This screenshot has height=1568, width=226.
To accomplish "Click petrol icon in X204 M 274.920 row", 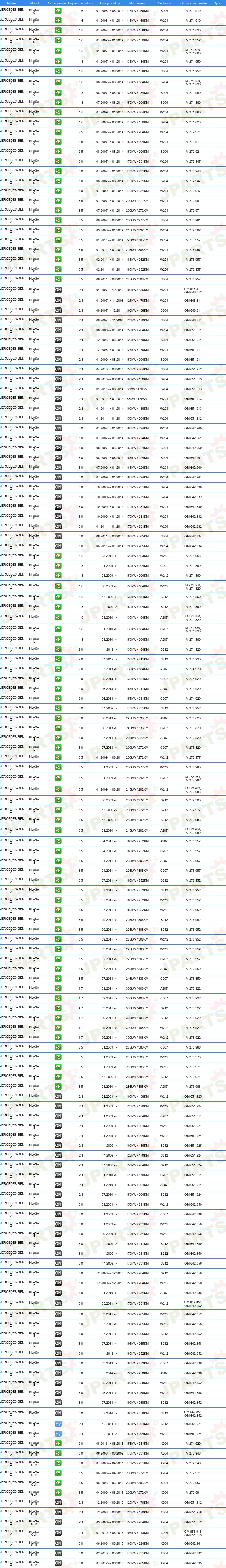I will (58, 1444).
